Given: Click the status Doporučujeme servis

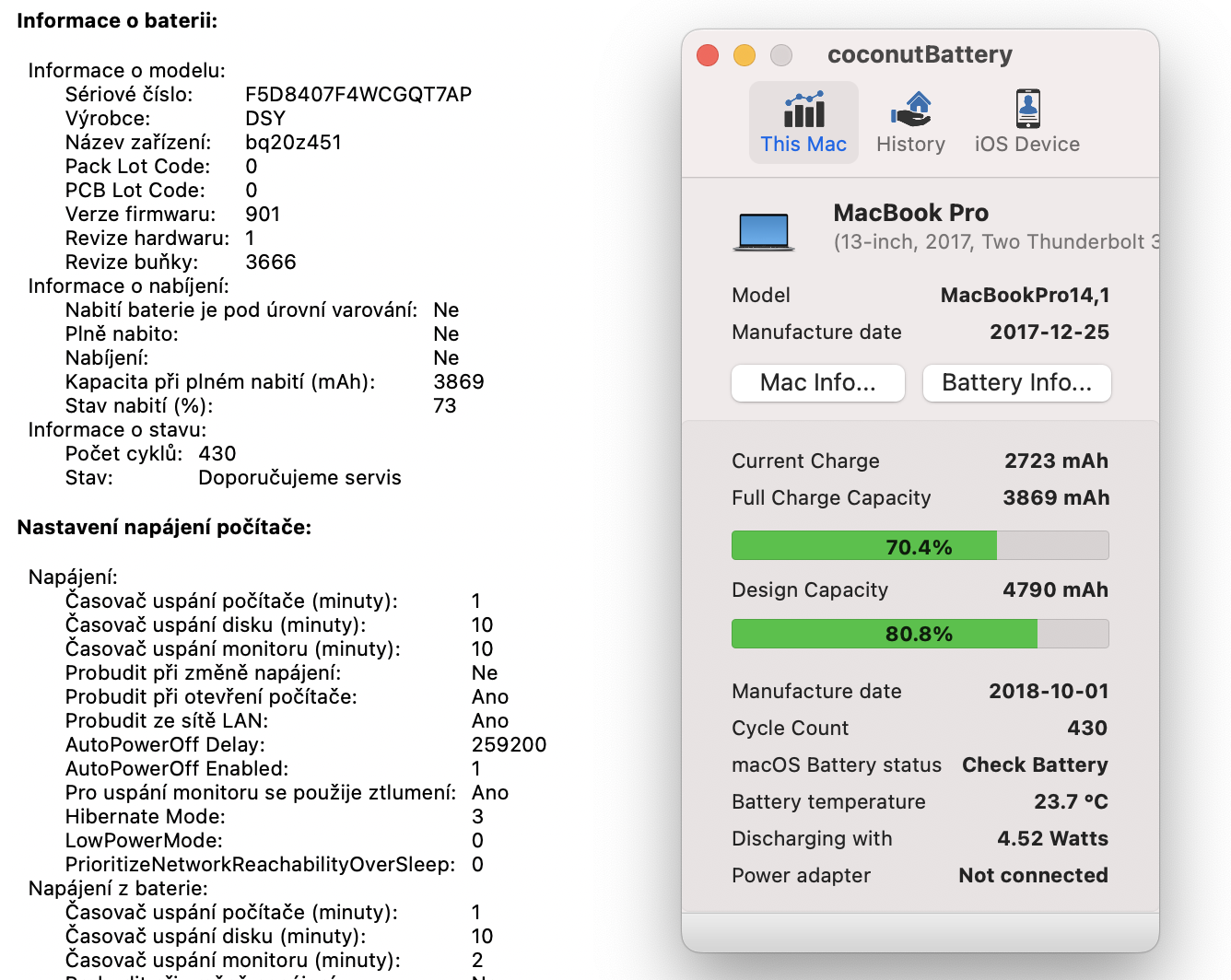Looking at the screenshot, I should point(299,478).
